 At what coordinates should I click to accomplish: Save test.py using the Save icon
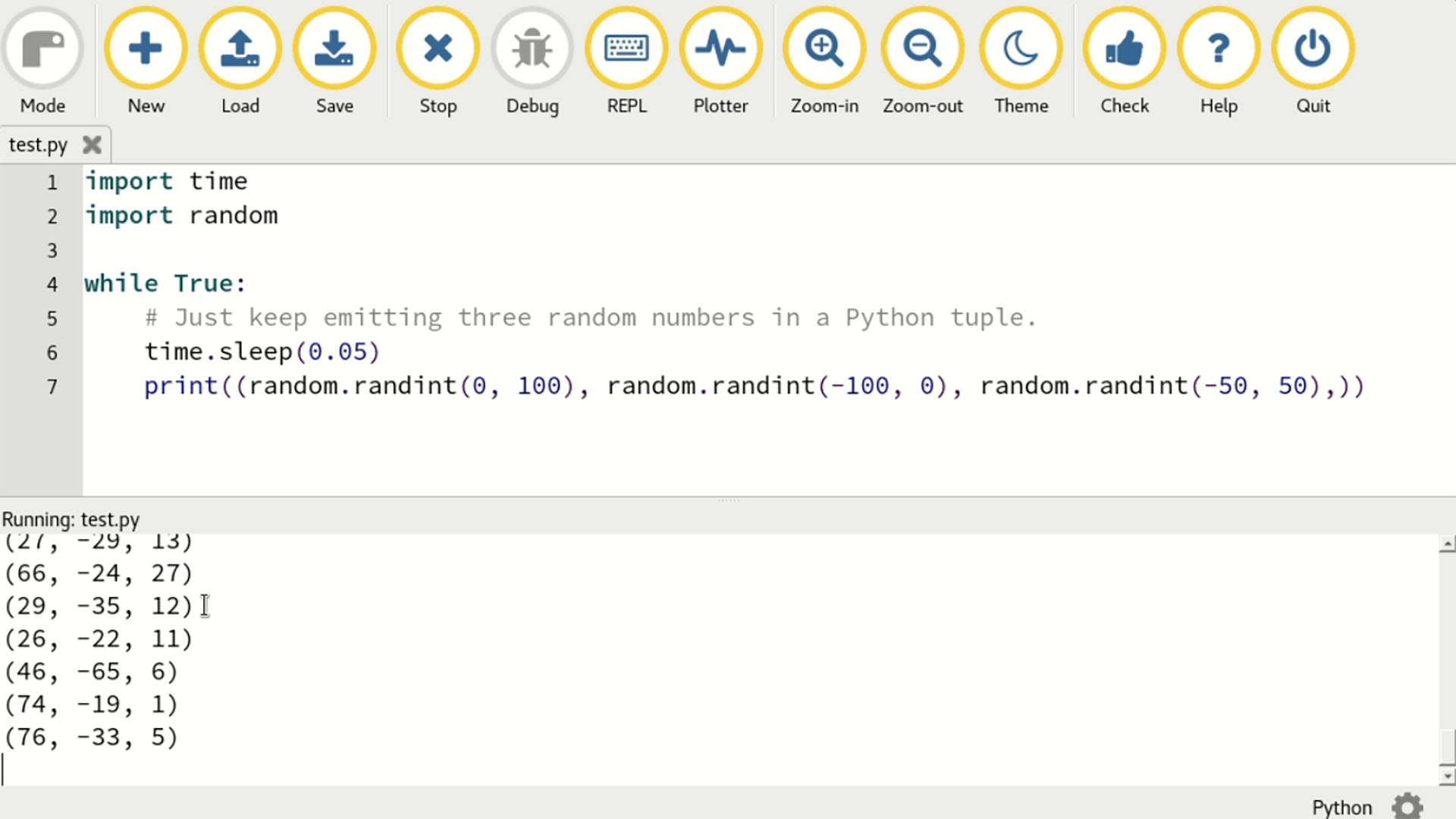pyautogui.click(x=334, y=48)
